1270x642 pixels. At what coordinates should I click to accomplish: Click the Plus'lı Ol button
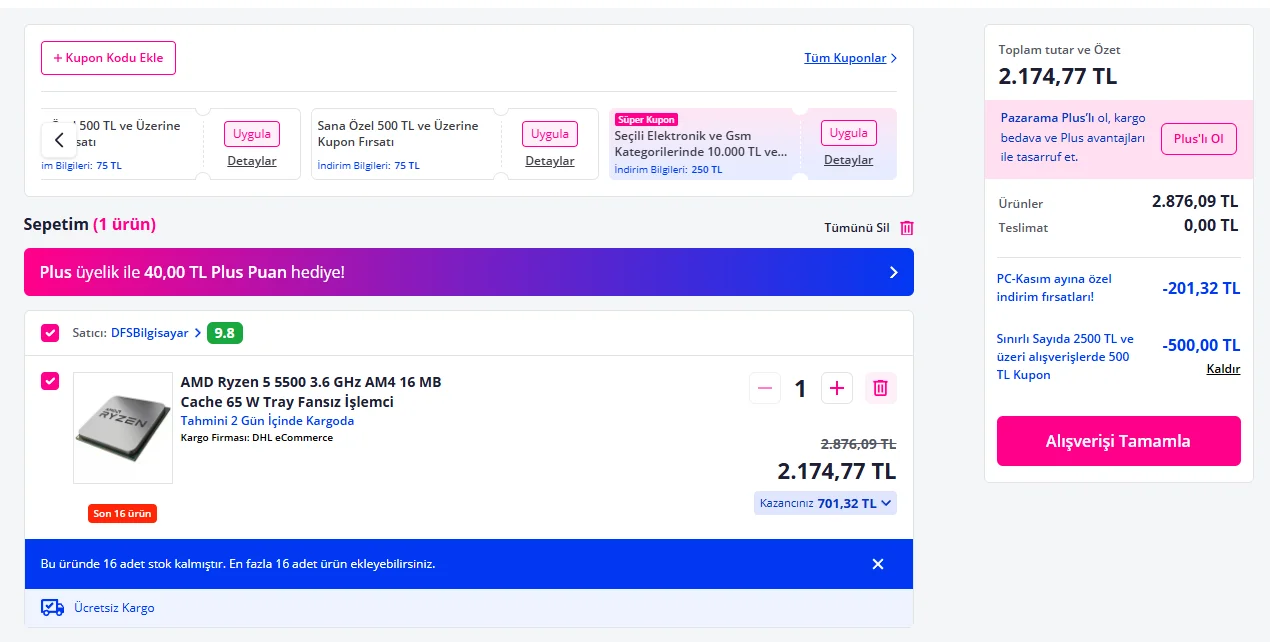[1198, 139]
